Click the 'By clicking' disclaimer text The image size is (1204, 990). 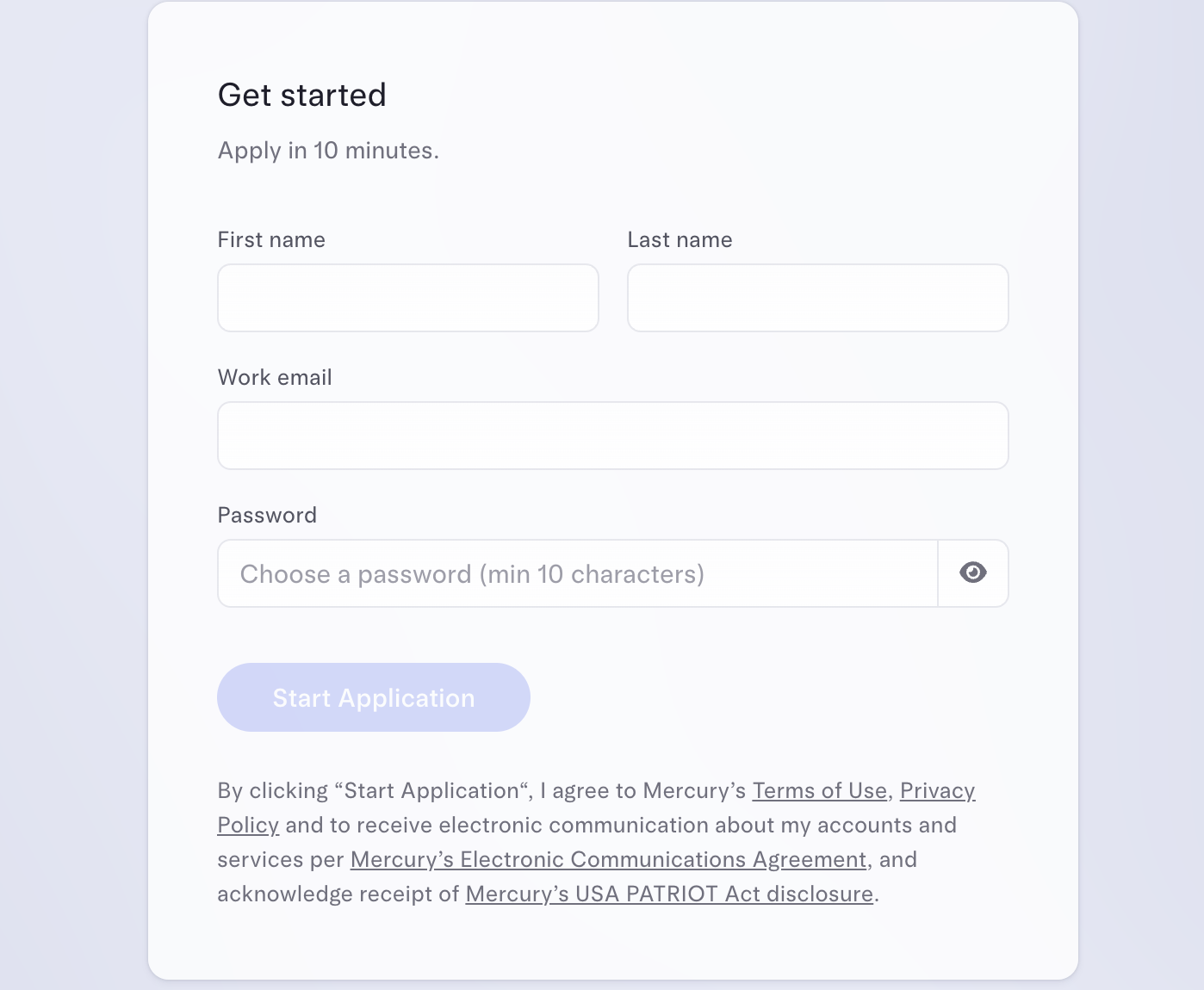[x=273, y=790]
